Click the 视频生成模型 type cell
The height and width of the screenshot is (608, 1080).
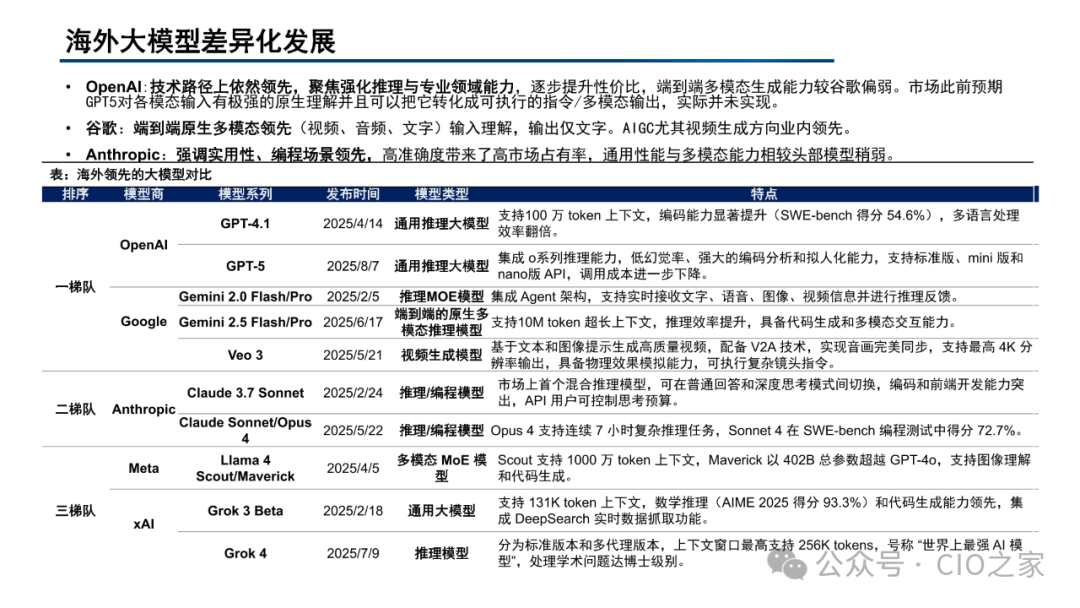pyautogui.click(x=442, y=355)
